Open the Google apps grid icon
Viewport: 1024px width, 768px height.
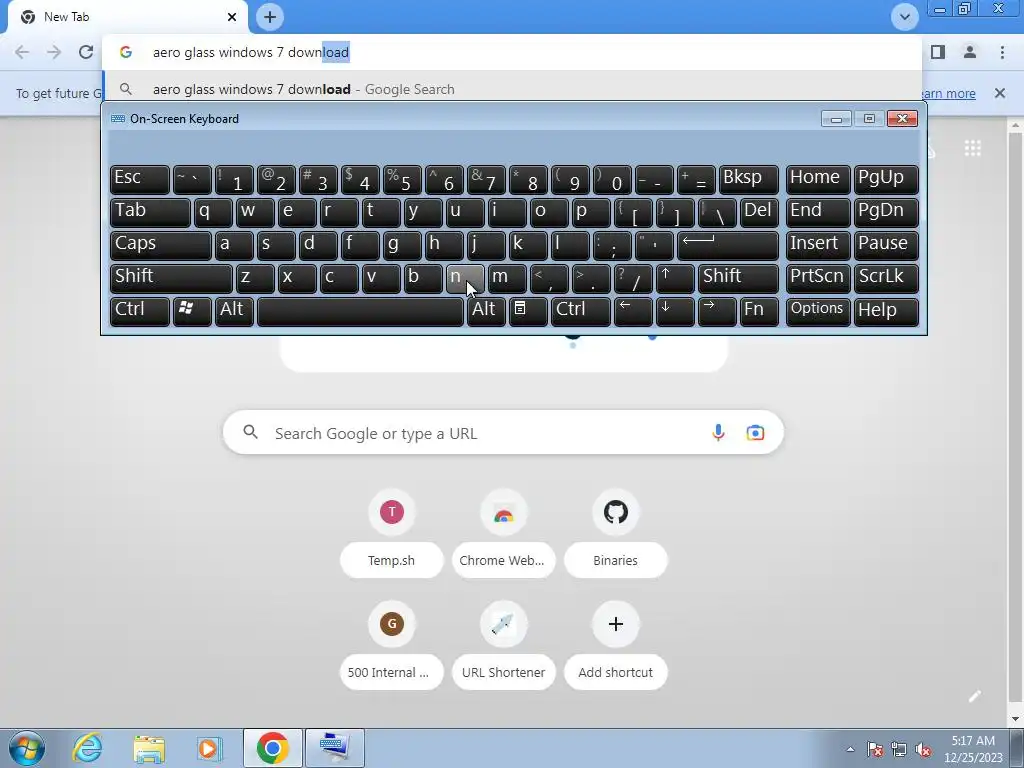(972, 149)
